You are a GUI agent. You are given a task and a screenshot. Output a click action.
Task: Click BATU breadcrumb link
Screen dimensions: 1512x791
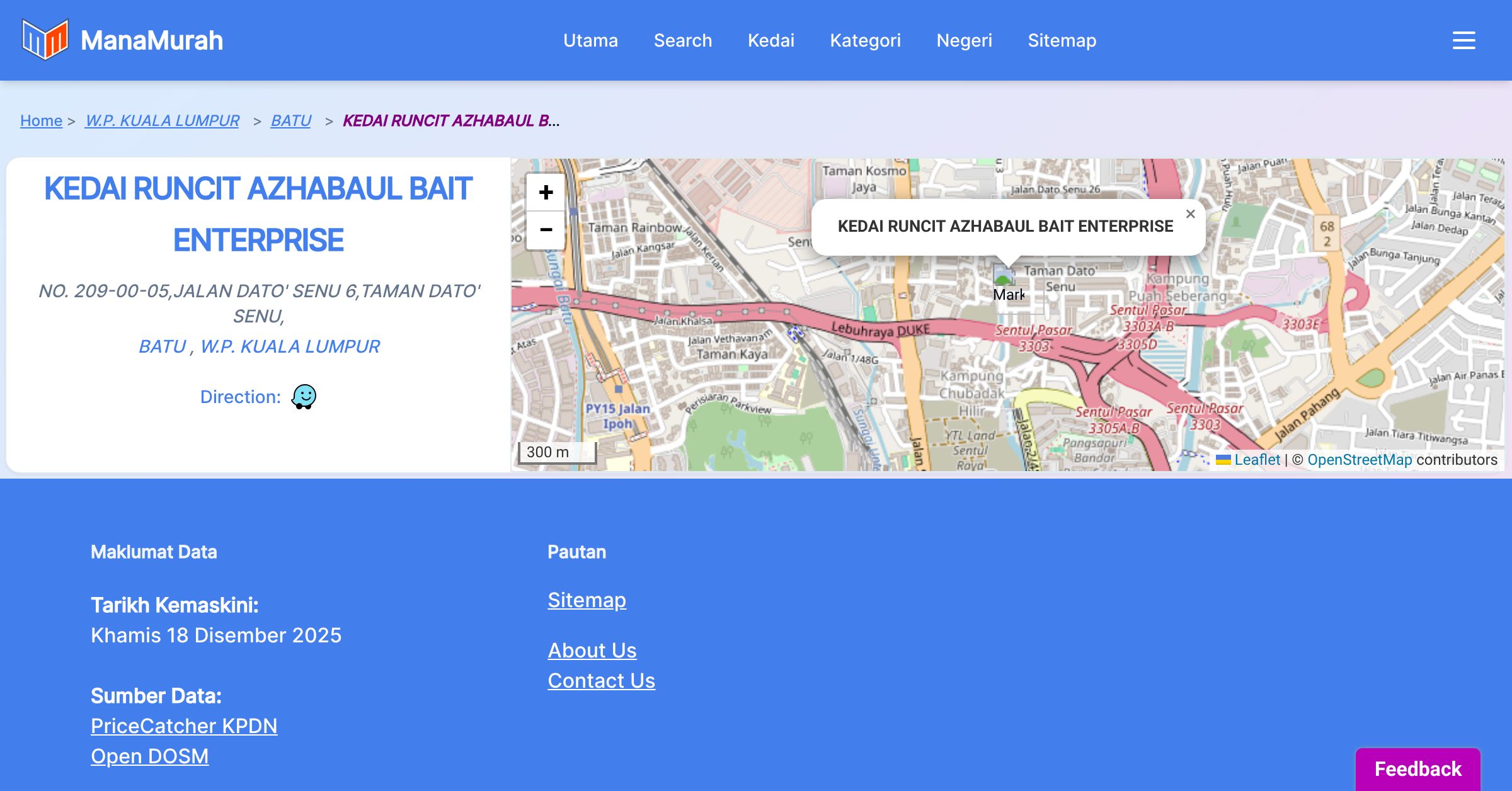pyautogui.click(x=290, y=120)
